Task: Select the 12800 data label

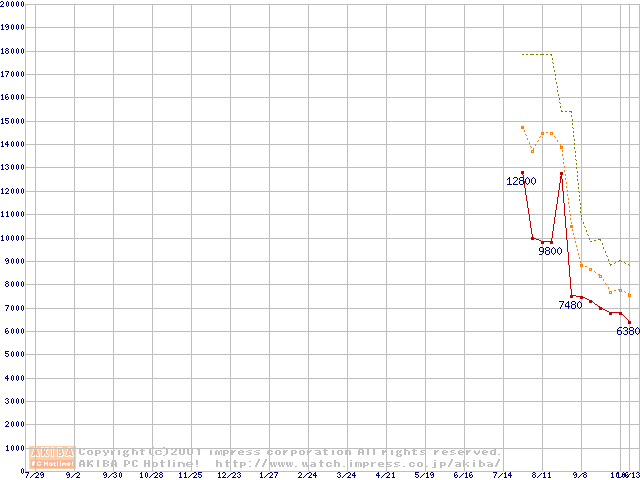Action: (x=521, y=182)
